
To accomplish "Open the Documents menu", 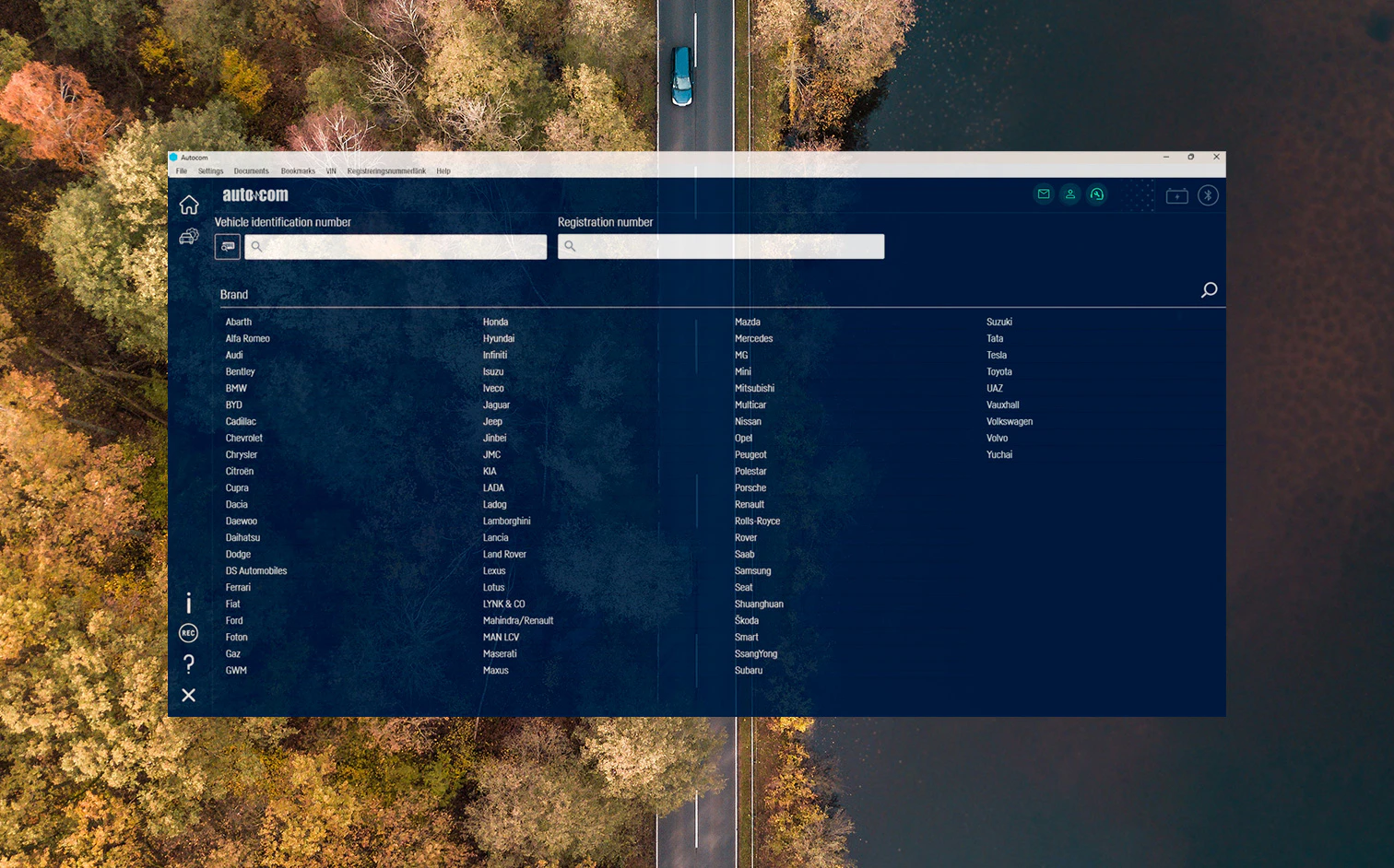I will (252, 171).
